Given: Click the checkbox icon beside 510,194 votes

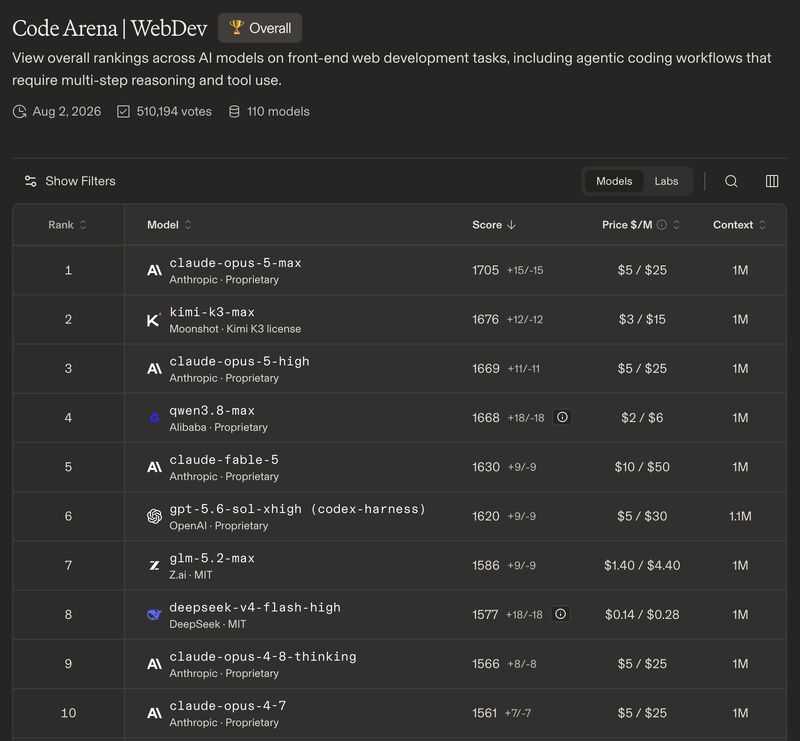Looking at the screenshot, I should point(123,112).
